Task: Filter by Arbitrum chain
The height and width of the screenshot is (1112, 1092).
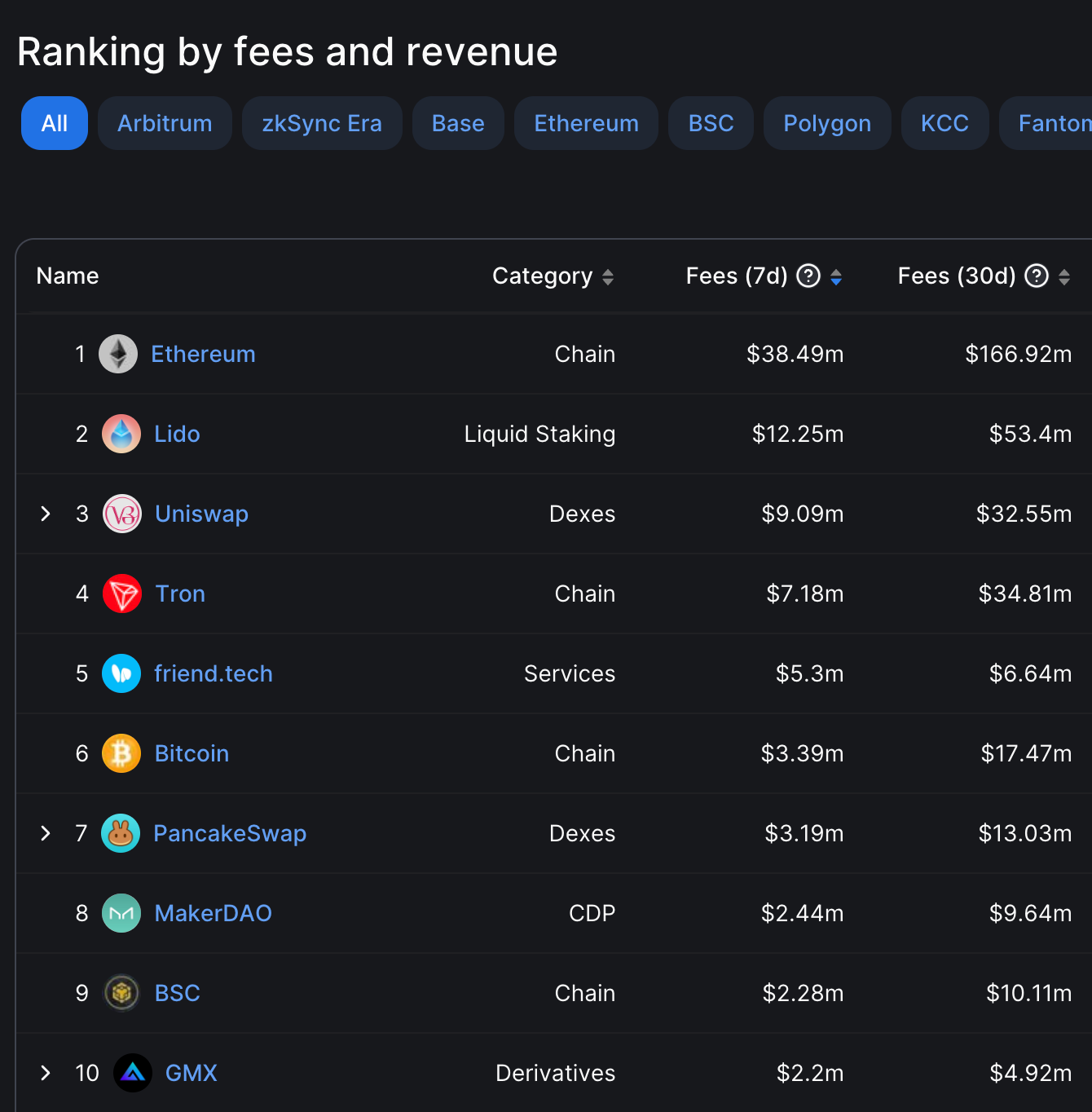Action: point(165,123)
